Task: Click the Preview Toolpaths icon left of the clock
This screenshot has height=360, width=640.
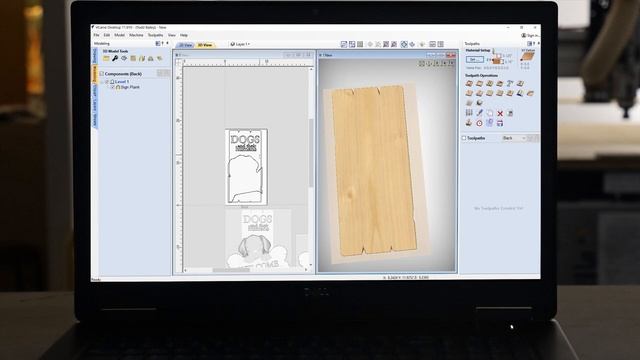Action: point(469,123)
